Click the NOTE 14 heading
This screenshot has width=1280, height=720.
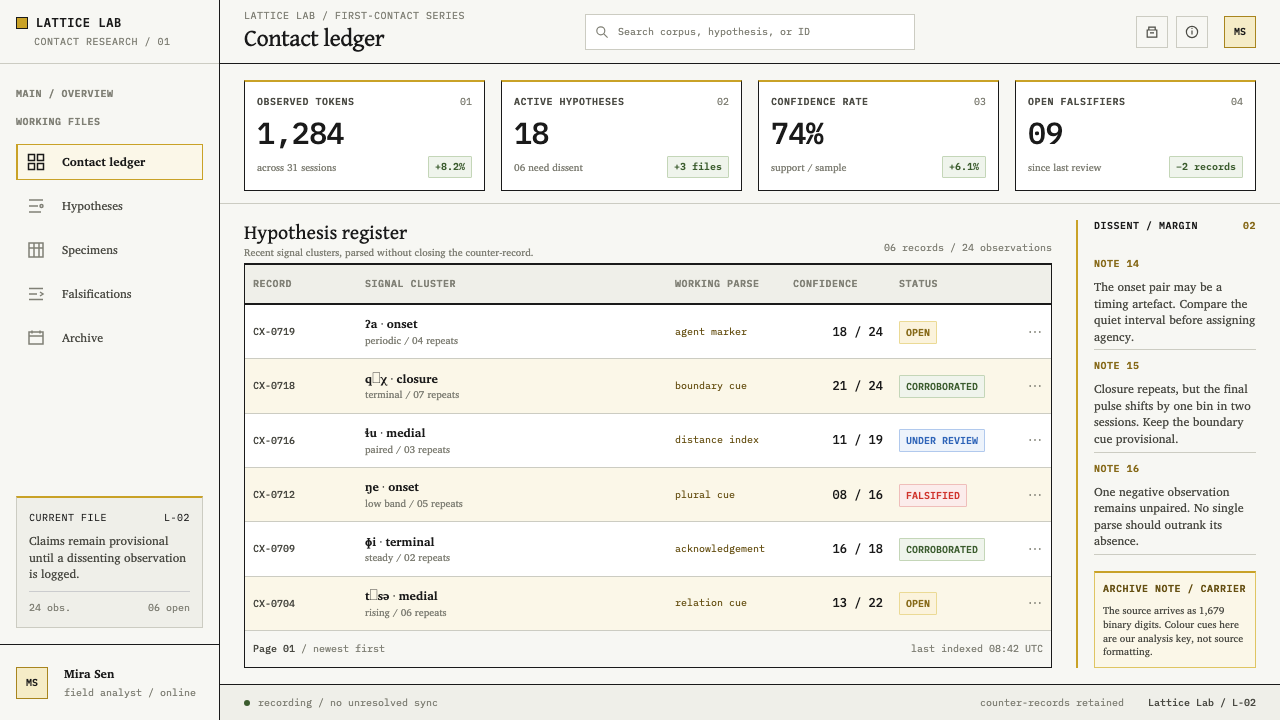pos(1117,264)
